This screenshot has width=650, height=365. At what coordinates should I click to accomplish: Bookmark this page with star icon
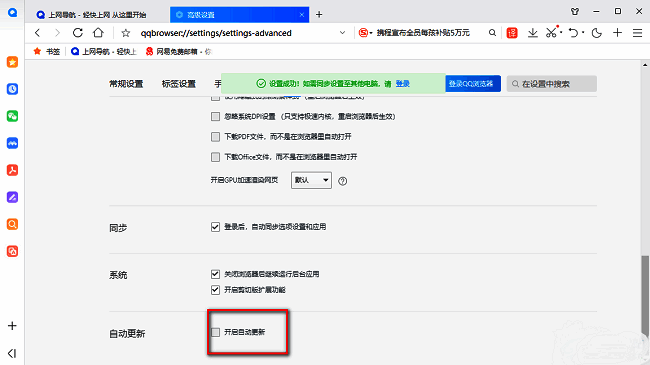click(126, 33)
